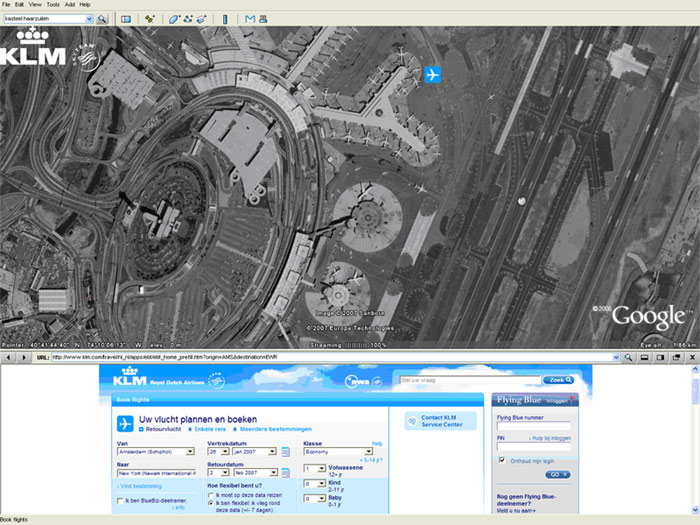Click the KLM crown logo overlay on the map
Screen dimensions: 700x525
tap(33, 46)
